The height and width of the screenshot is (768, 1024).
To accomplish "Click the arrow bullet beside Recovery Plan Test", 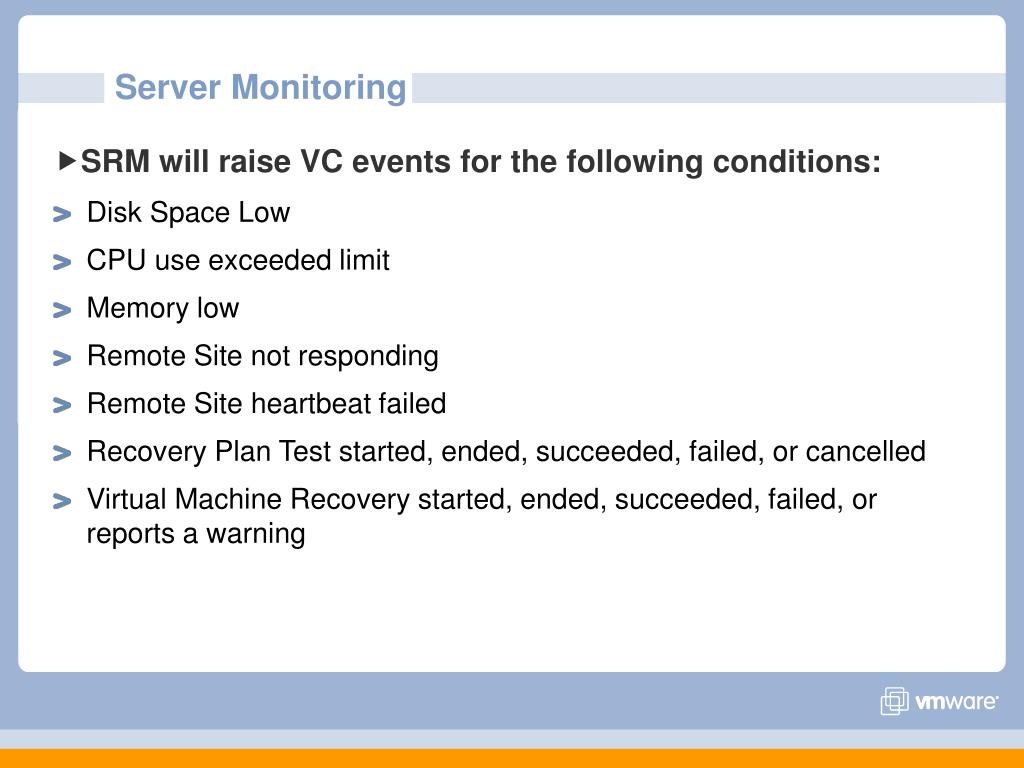I will click(x=62, y=453).
